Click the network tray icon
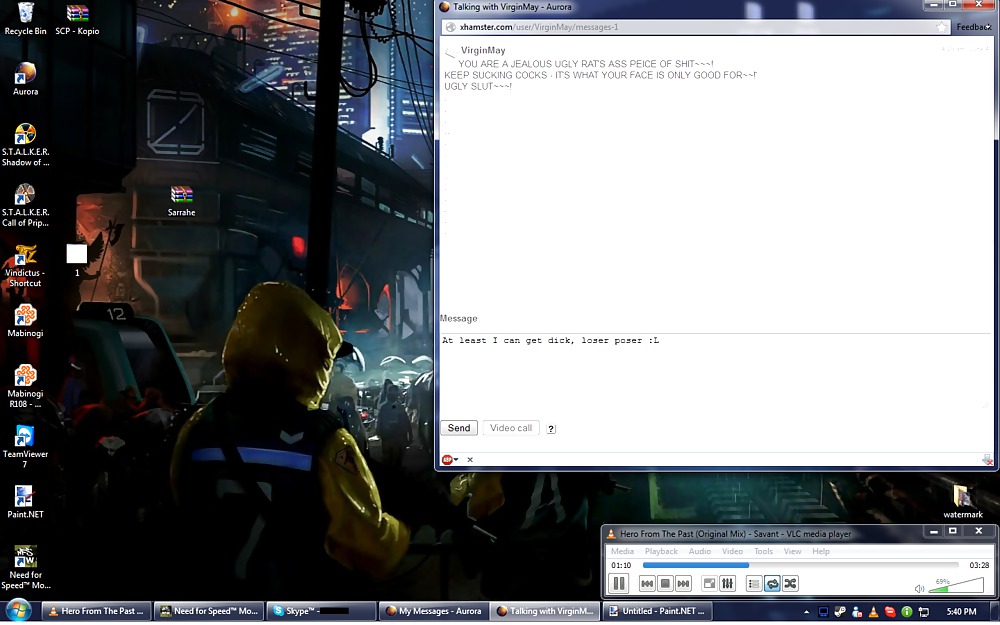This screenshot has height=625, width=1000. pyautogui.click(x=923, y=612)
